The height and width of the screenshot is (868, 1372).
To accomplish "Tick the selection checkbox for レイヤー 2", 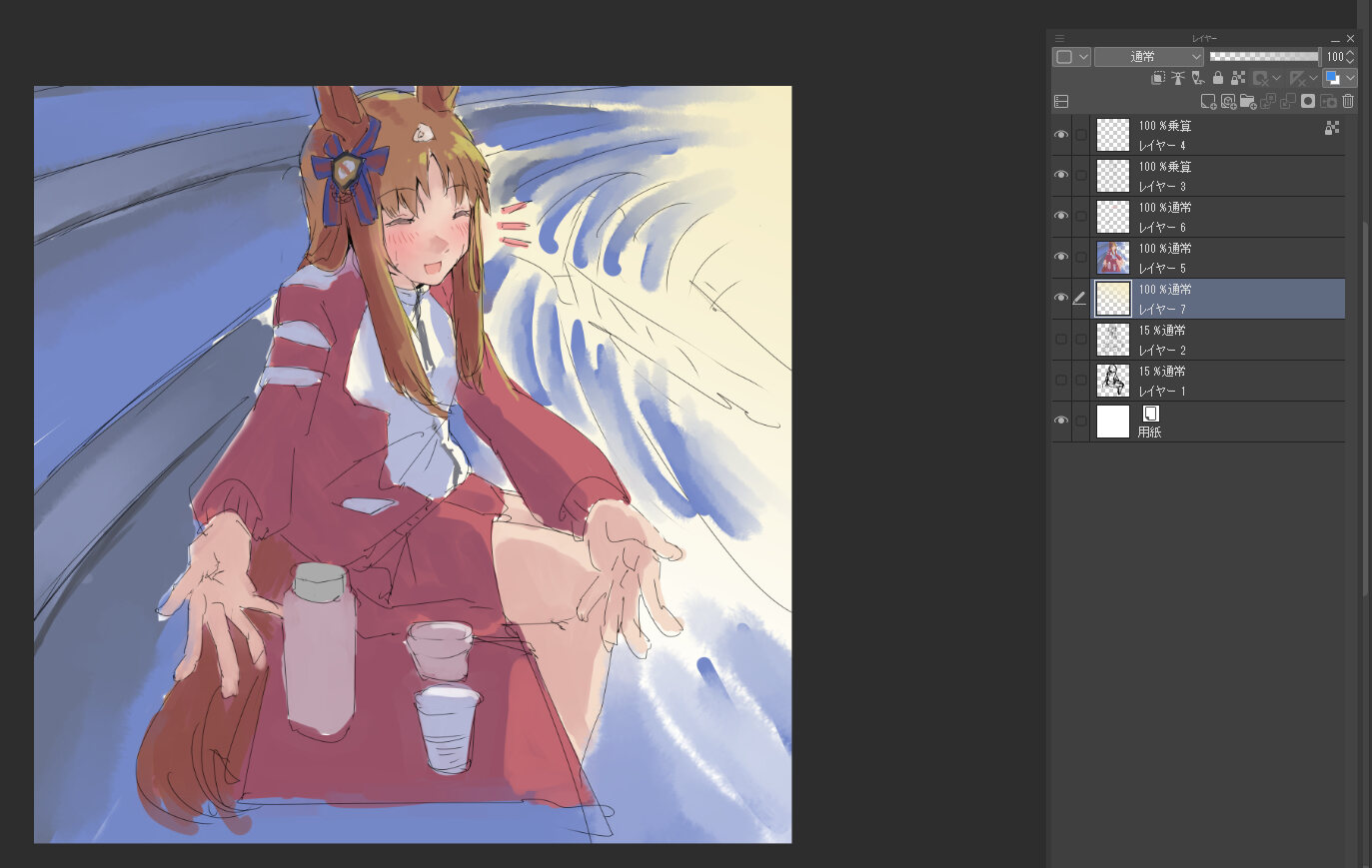I will pyautogui.click(x=1081, y=340).
